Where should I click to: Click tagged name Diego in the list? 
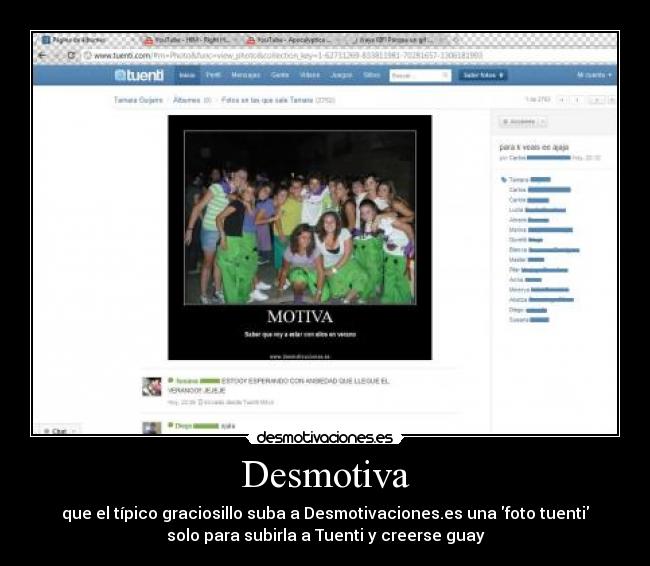[517, 310]
